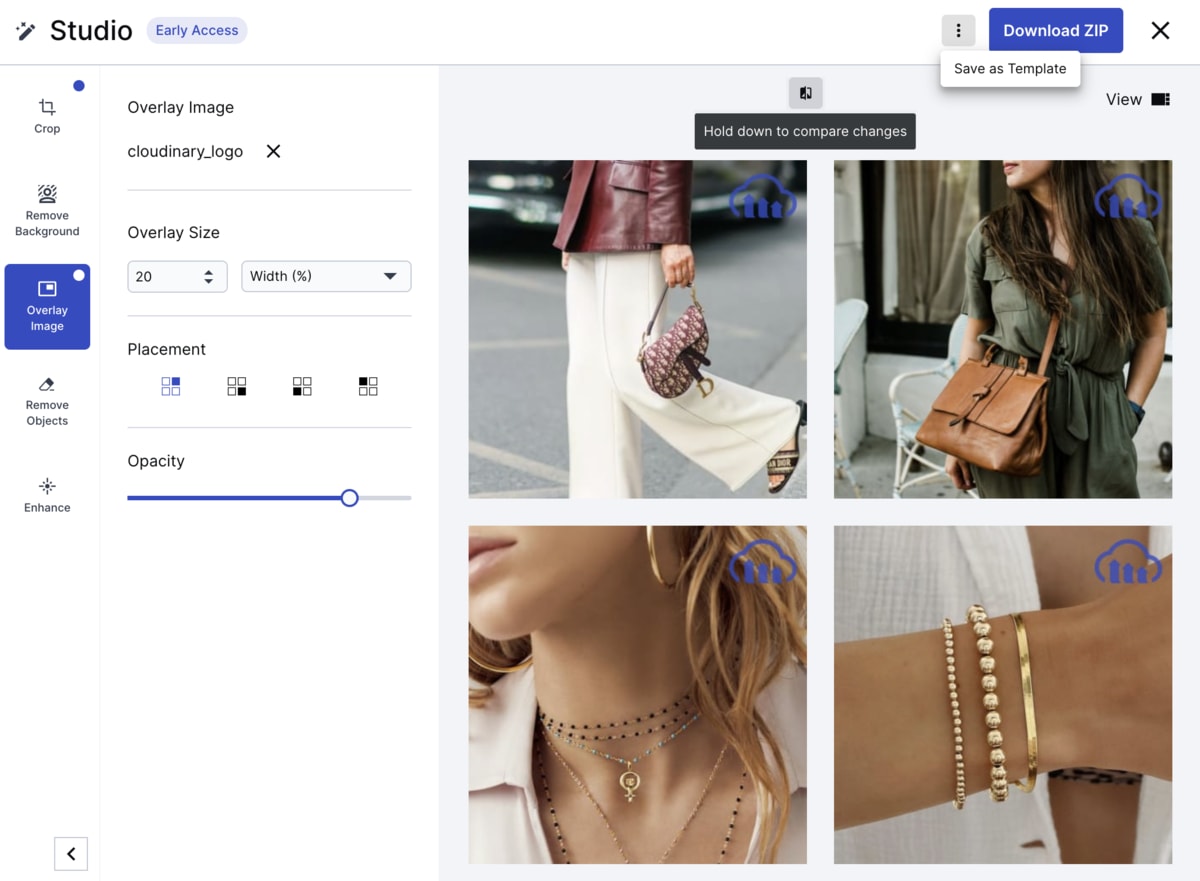Set placement to bottom-right corner

point(237,386)
